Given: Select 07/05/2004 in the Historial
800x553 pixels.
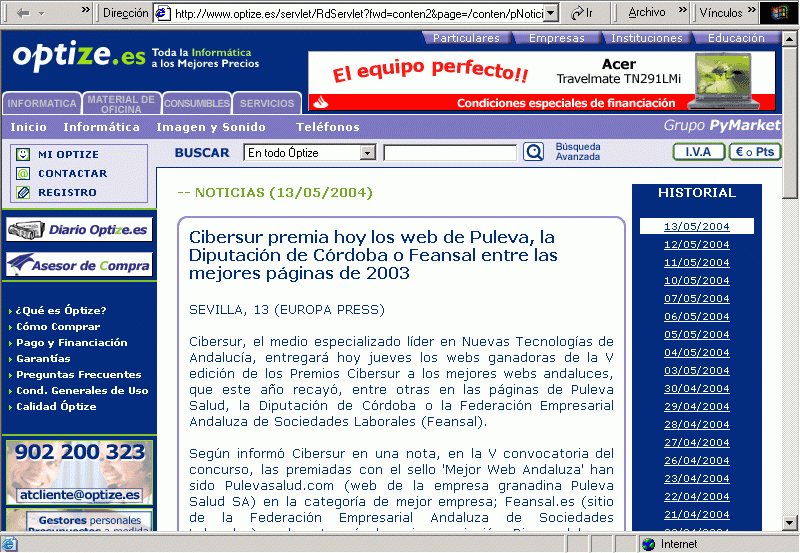Looking at the screenshot, I should click(696, 298).
